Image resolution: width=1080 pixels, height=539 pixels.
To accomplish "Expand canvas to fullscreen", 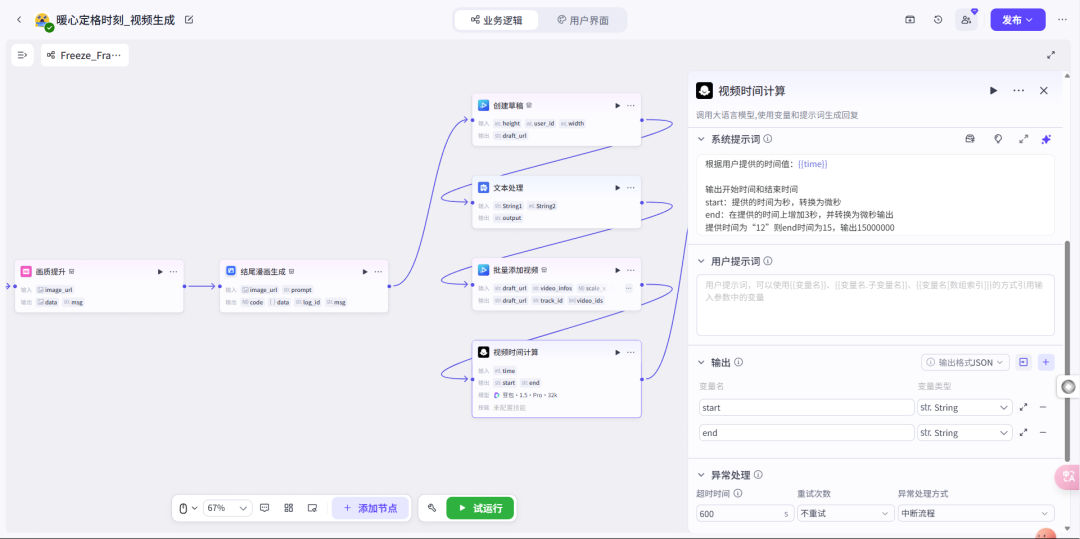I will [1051, 55].
